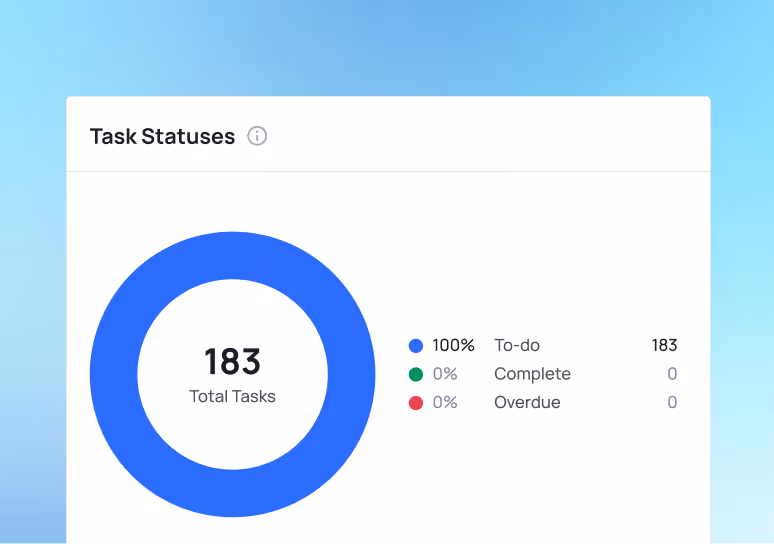Image resolution: width=774 pixels, height=544 pixels.
Task: Click the '100%' To-do percentage
Action: pyautogui.click(x=453, y=345)
